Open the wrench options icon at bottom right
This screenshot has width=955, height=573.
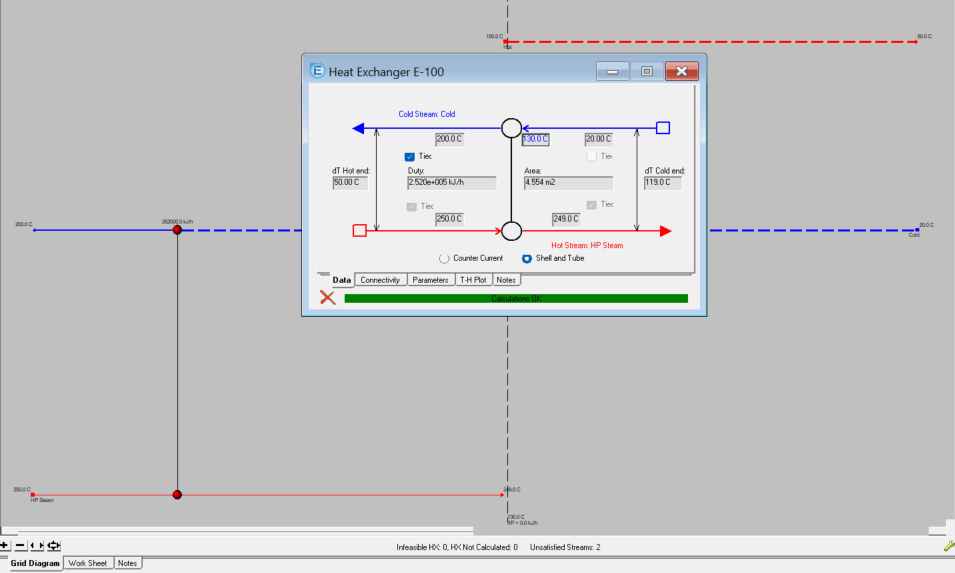[949, 546]
